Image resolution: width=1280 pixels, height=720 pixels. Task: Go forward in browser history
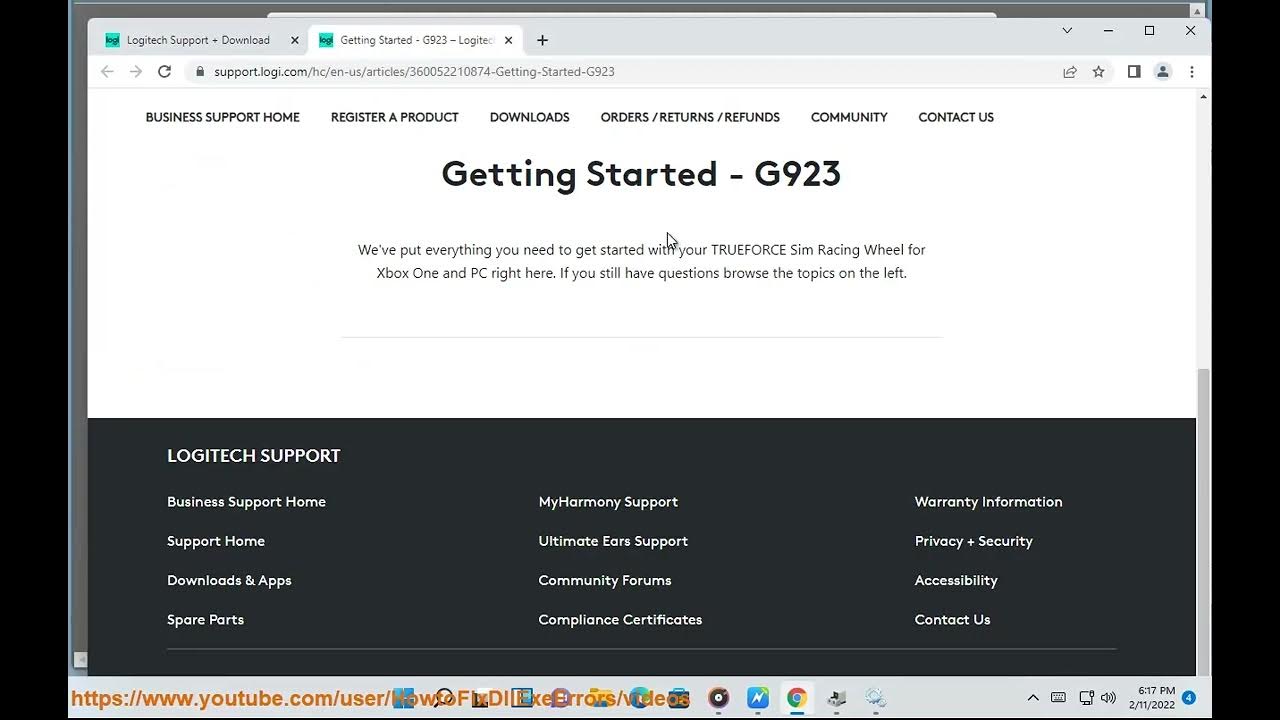coord(136,72)
